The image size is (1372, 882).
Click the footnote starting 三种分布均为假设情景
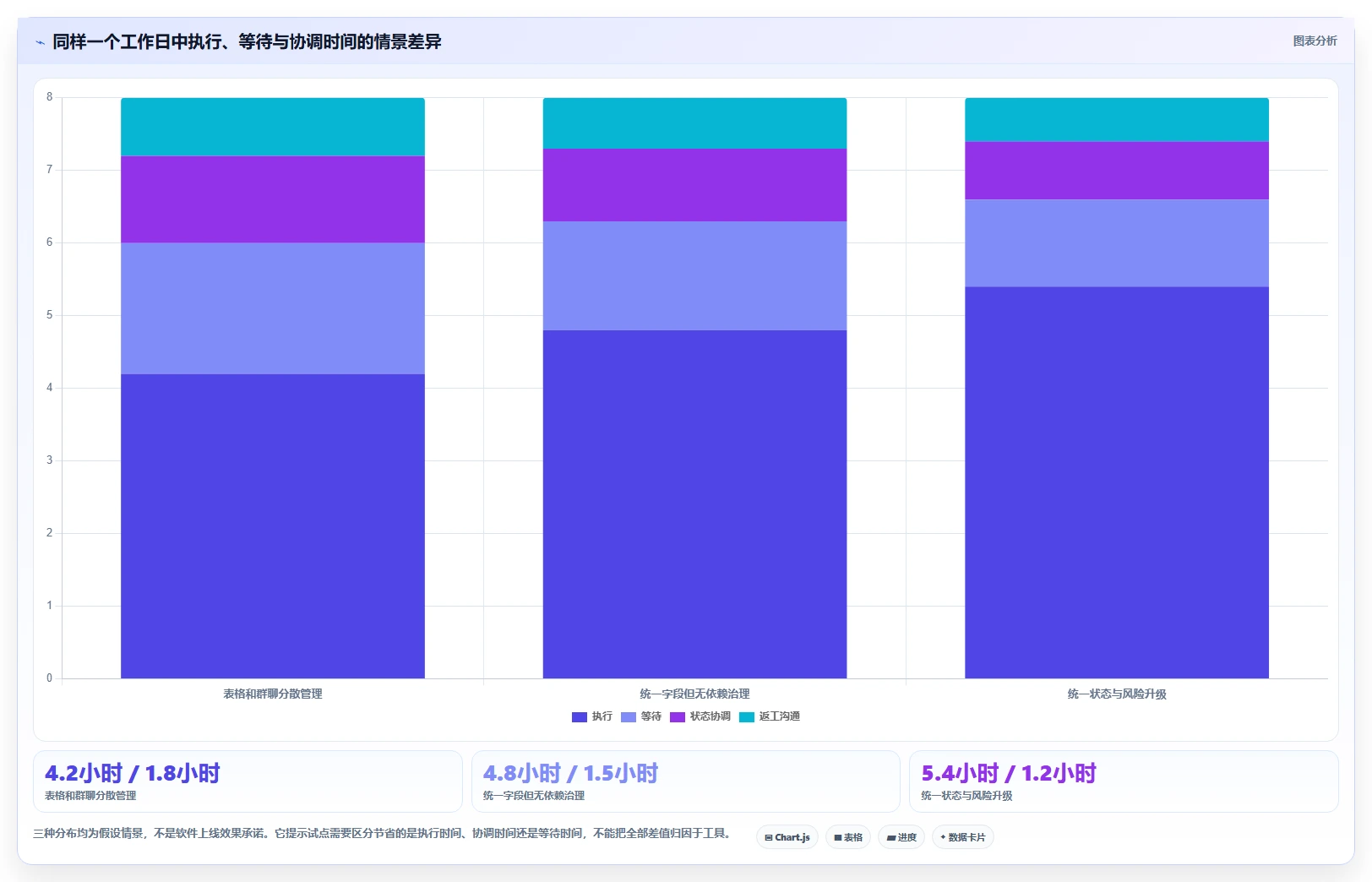(382, 833)
